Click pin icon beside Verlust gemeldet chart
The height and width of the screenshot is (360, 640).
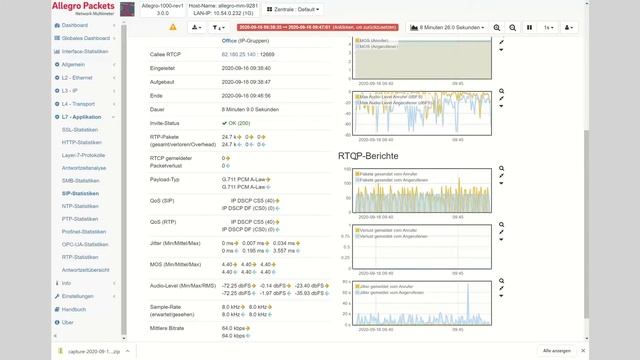point(501,232)
